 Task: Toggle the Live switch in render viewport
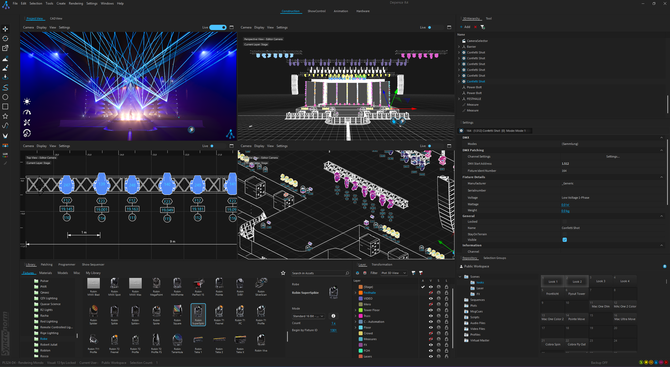218,27
